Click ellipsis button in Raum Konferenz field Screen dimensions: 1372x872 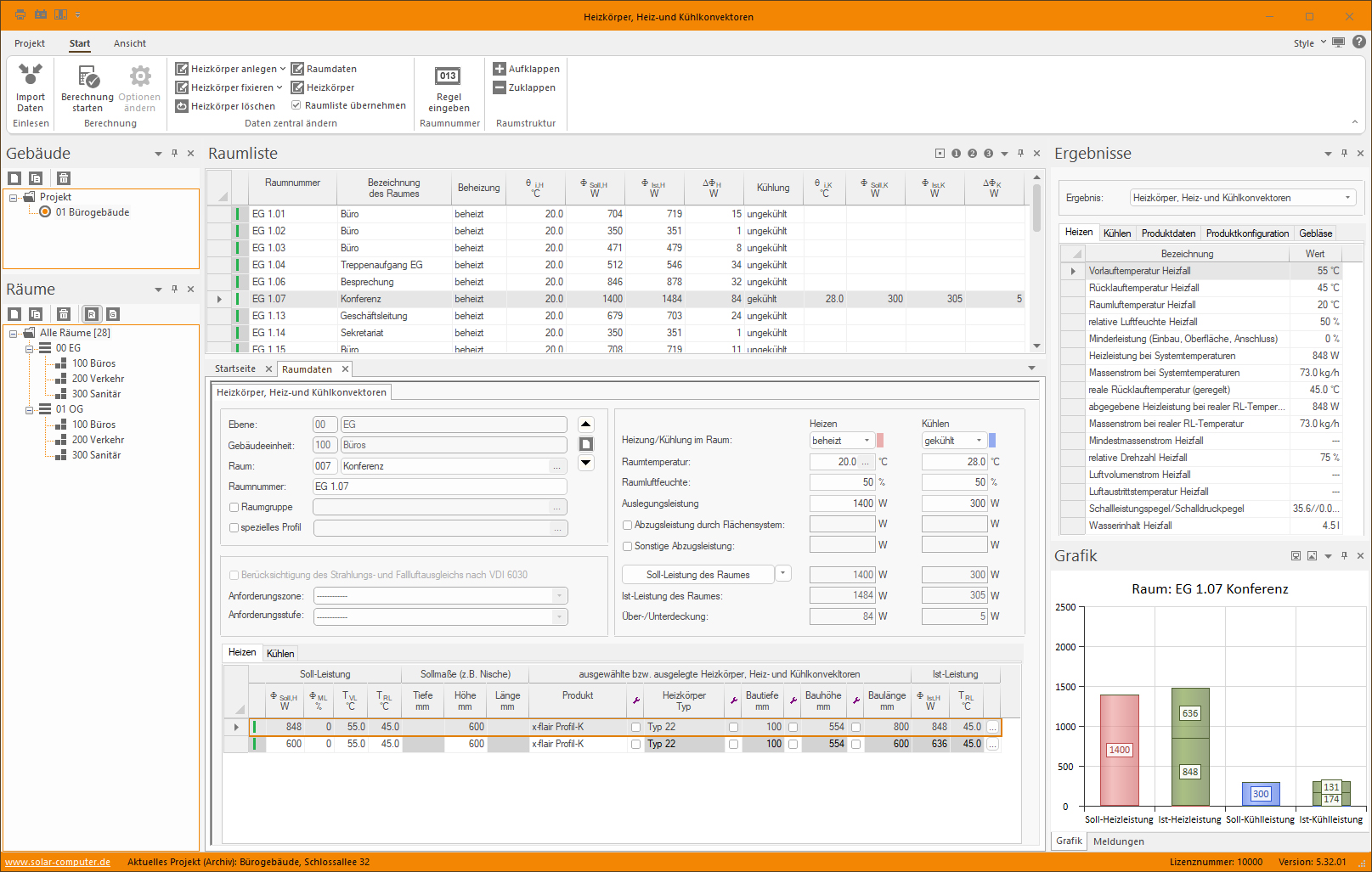click(557, 466)
